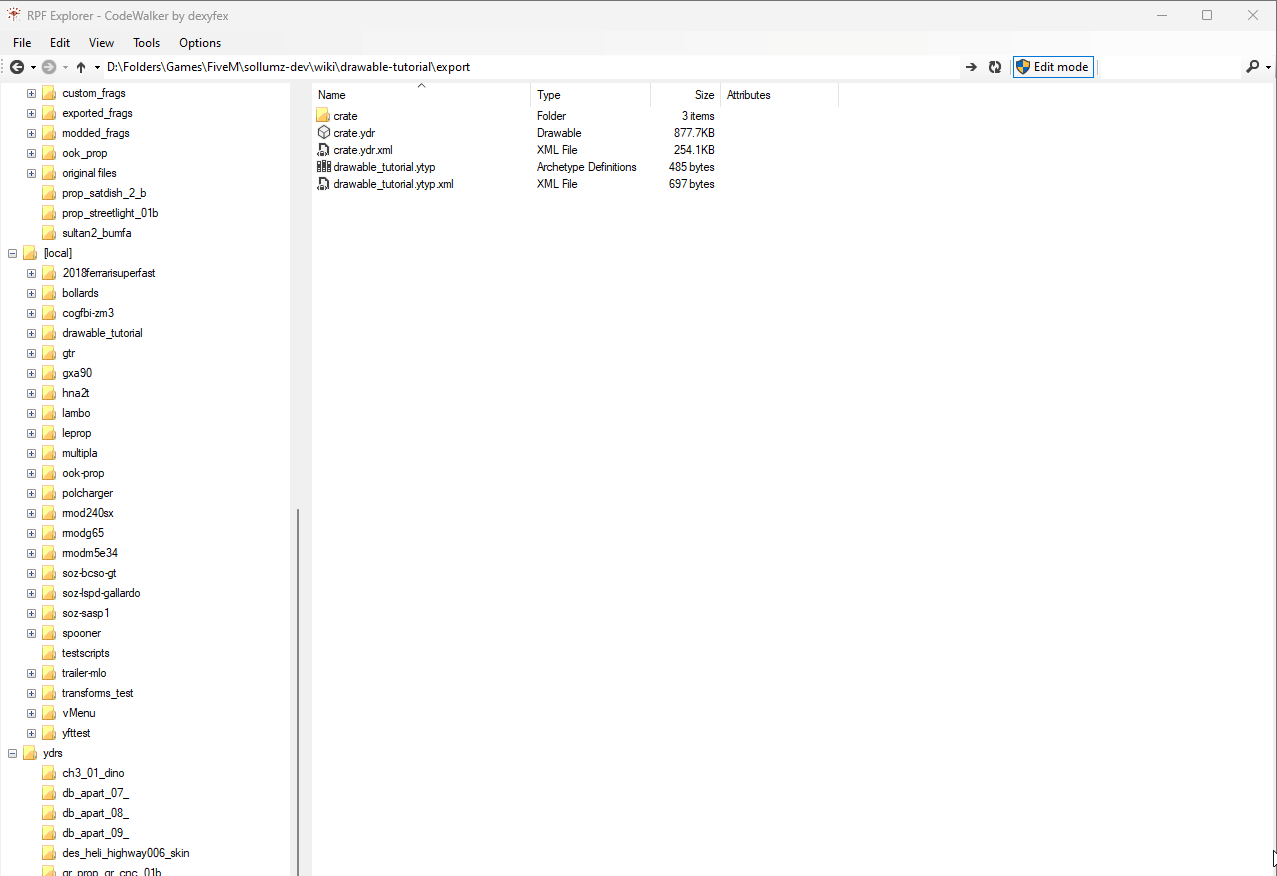Select the crate.ydr.xml file
Image resolution: width=1277 pixels, height=876 pixels.
(x=362, y=150)
